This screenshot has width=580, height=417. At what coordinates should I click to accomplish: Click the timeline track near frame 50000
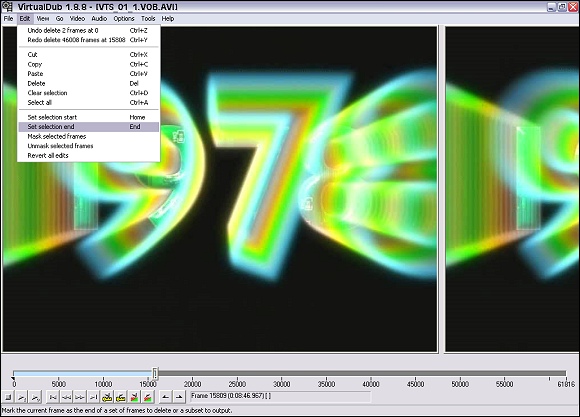tap(461, 373)
